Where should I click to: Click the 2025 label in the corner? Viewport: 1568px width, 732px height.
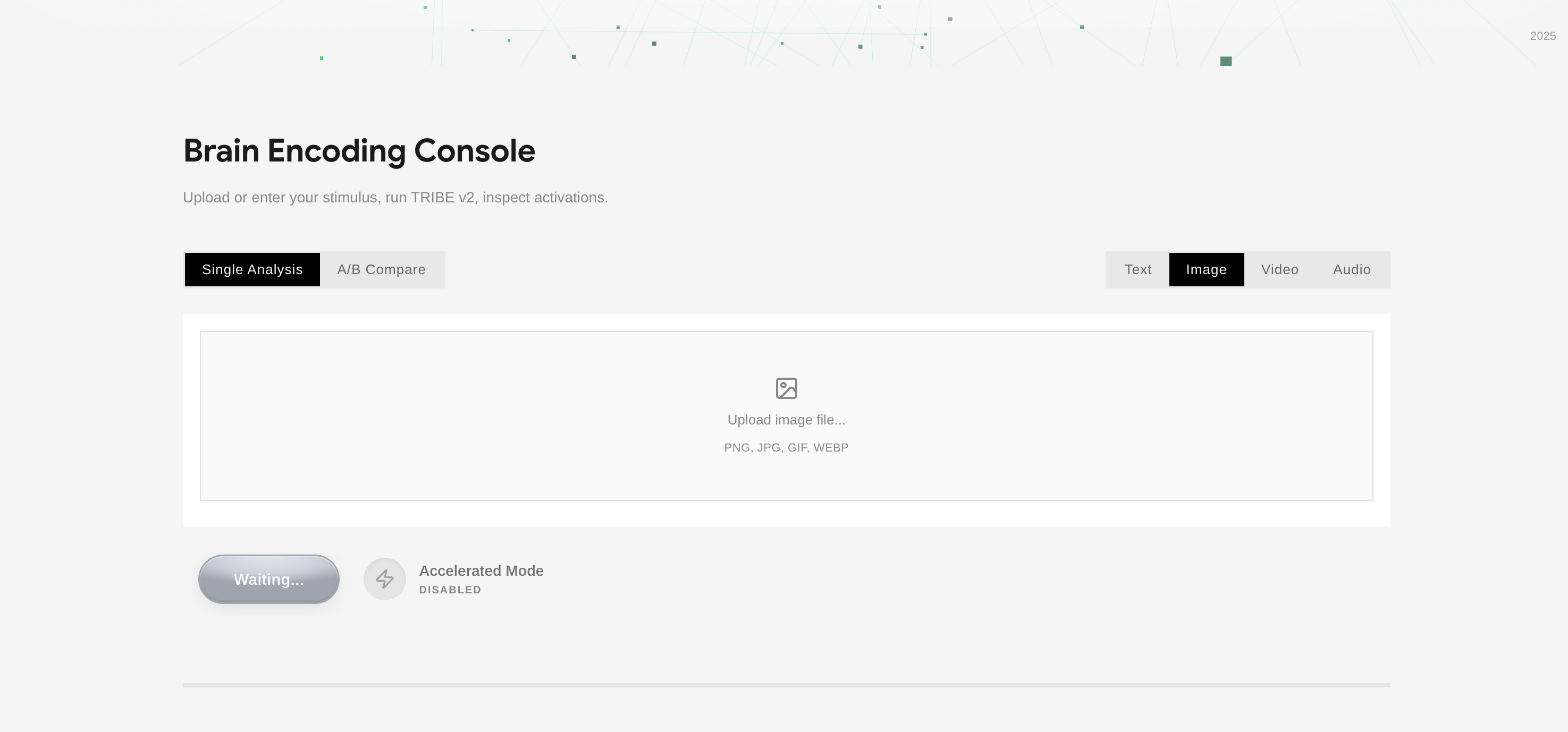click(1542, 36)
